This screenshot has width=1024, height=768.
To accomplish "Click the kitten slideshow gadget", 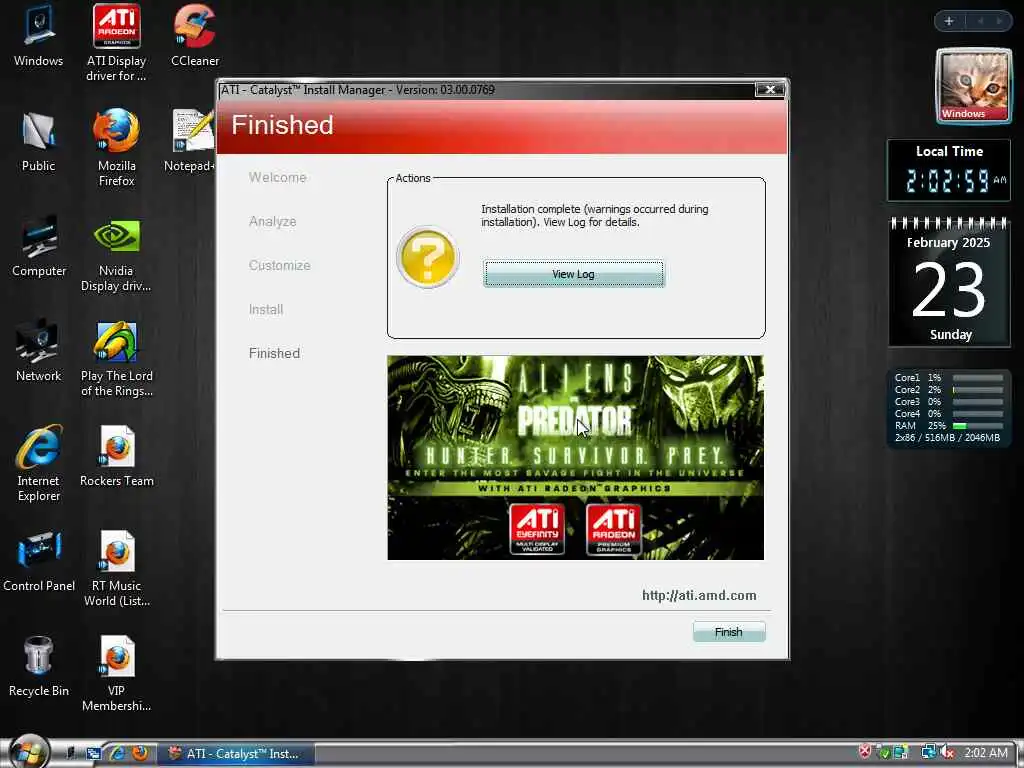I will pyautogui.click(x=973, y=86).
